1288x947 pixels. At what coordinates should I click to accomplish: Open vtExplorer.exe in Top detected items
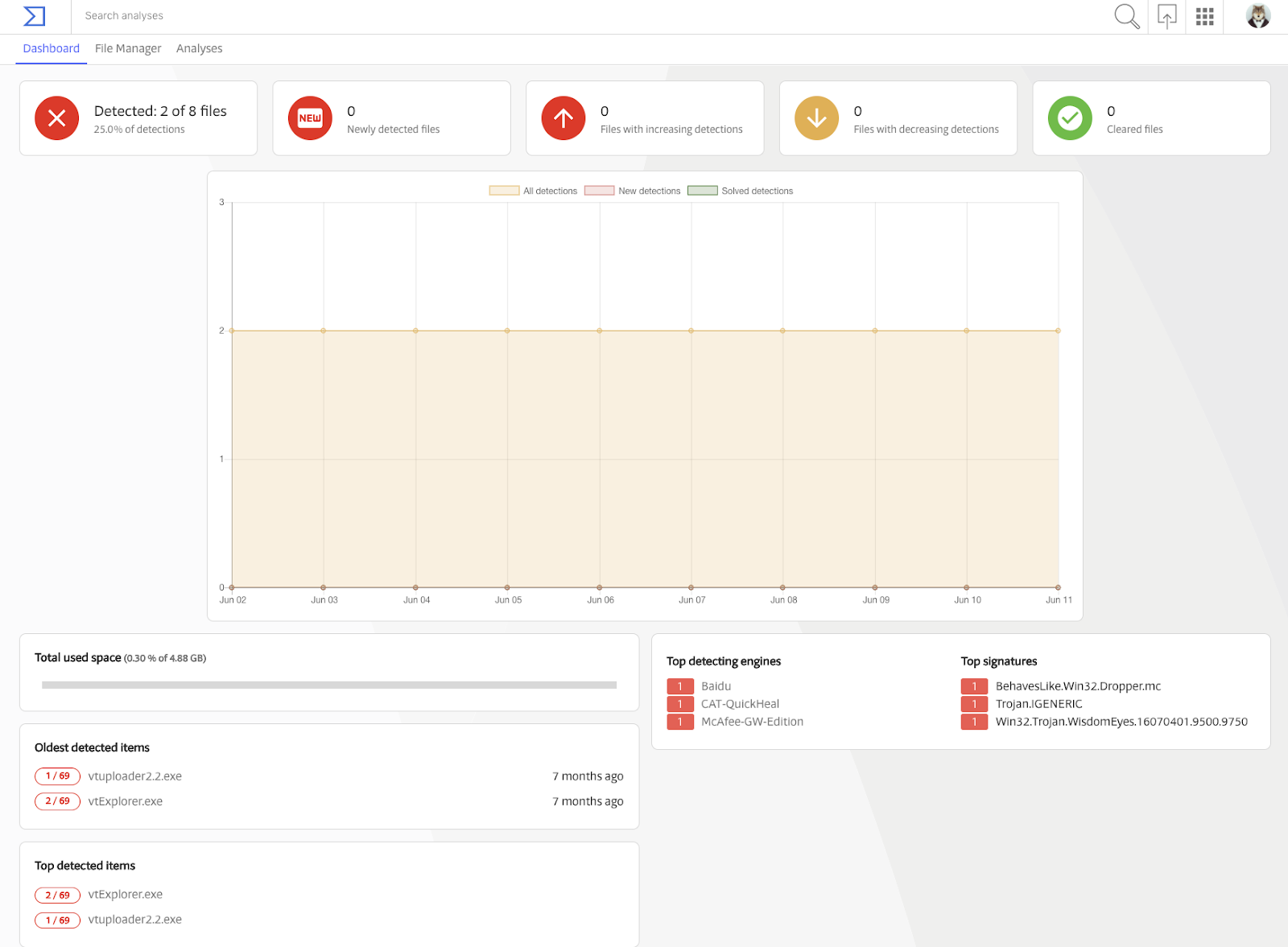(x=126, y=895)
